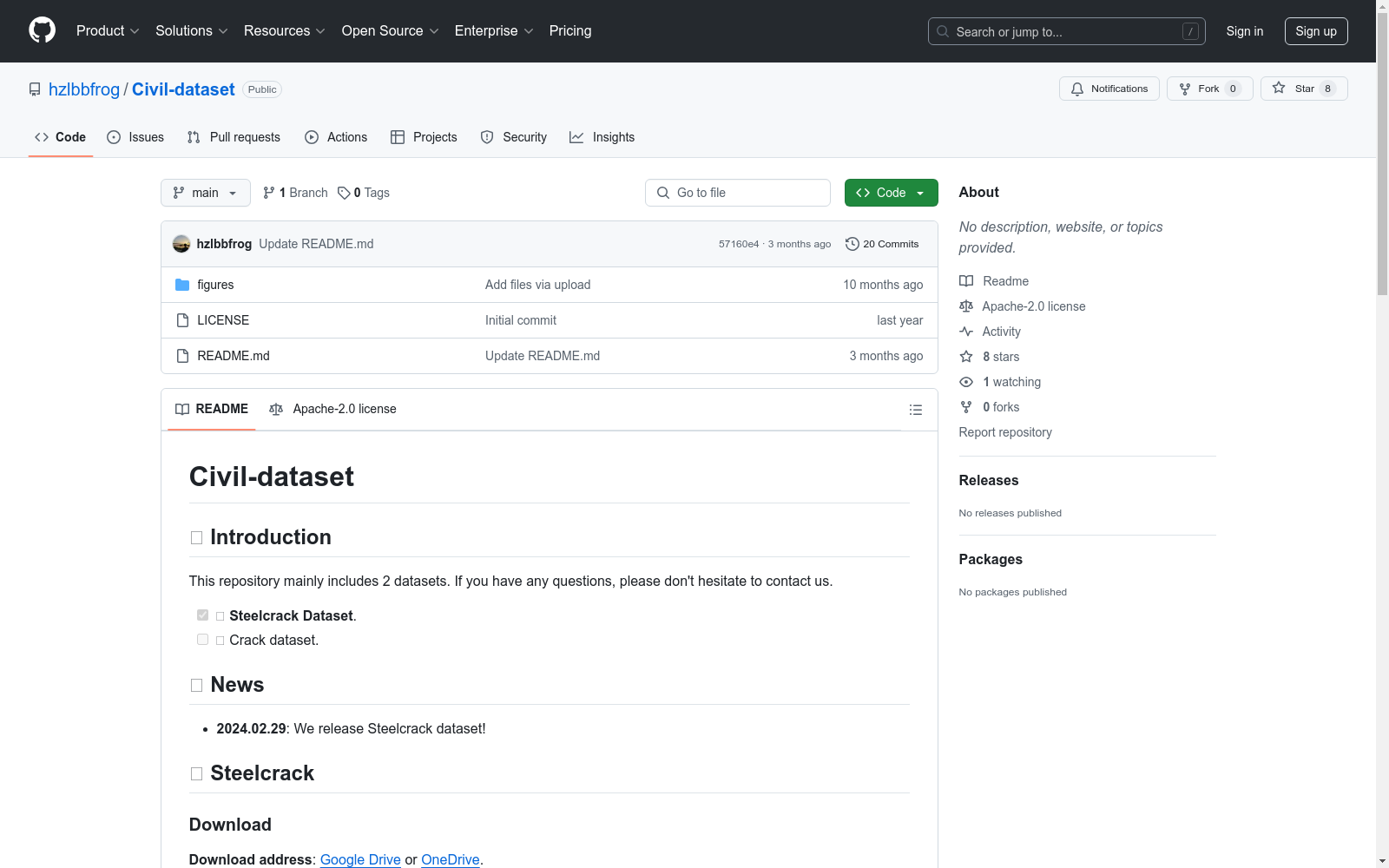Click the Fork icon
The height and width of the screenshot is (868, 1389).
tap(1185, 89)
